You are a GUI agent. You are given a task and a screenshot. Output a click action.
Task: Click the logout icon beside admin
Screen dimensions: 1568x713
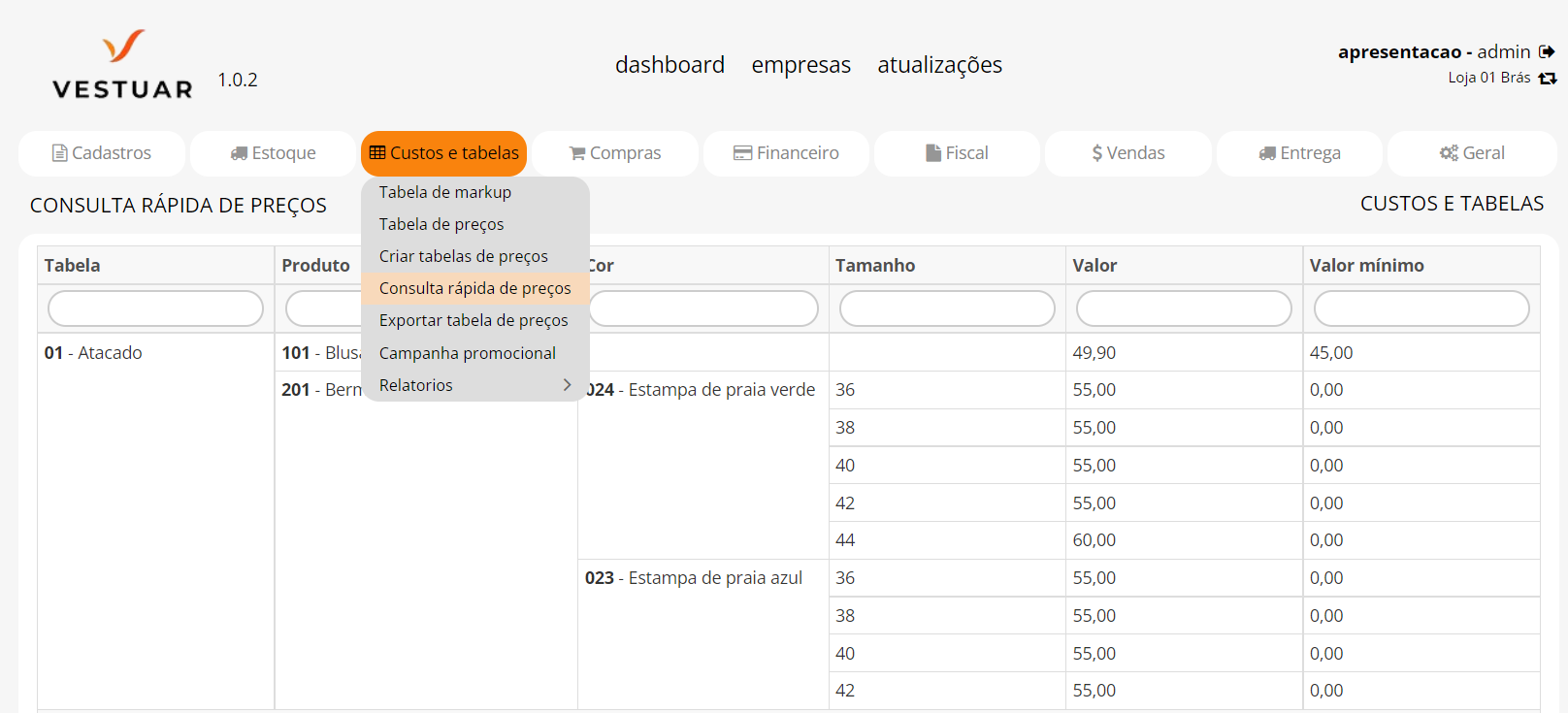point(1547,51)
